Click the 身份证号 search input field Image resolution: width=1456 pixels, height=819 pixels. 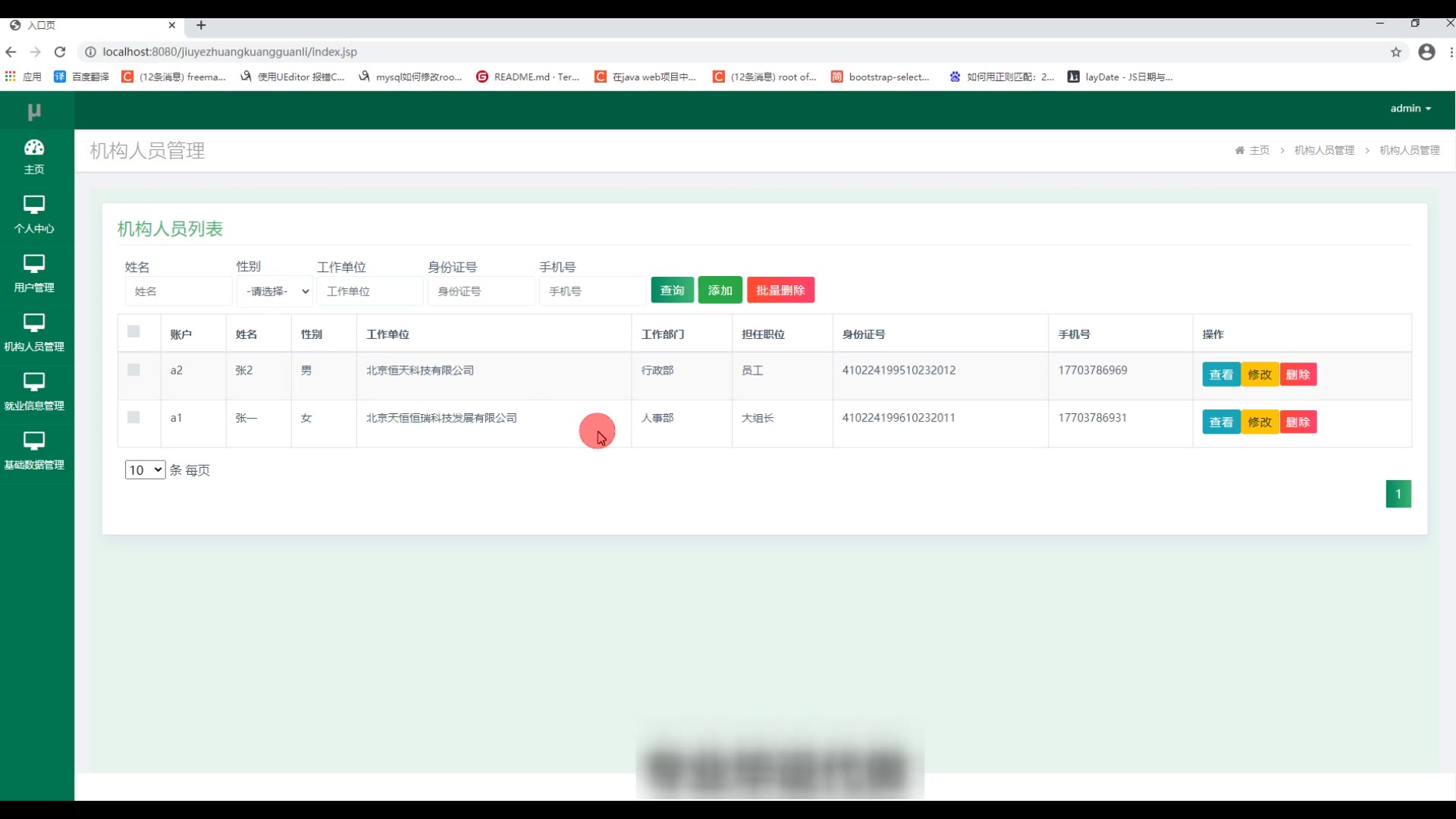481,291
